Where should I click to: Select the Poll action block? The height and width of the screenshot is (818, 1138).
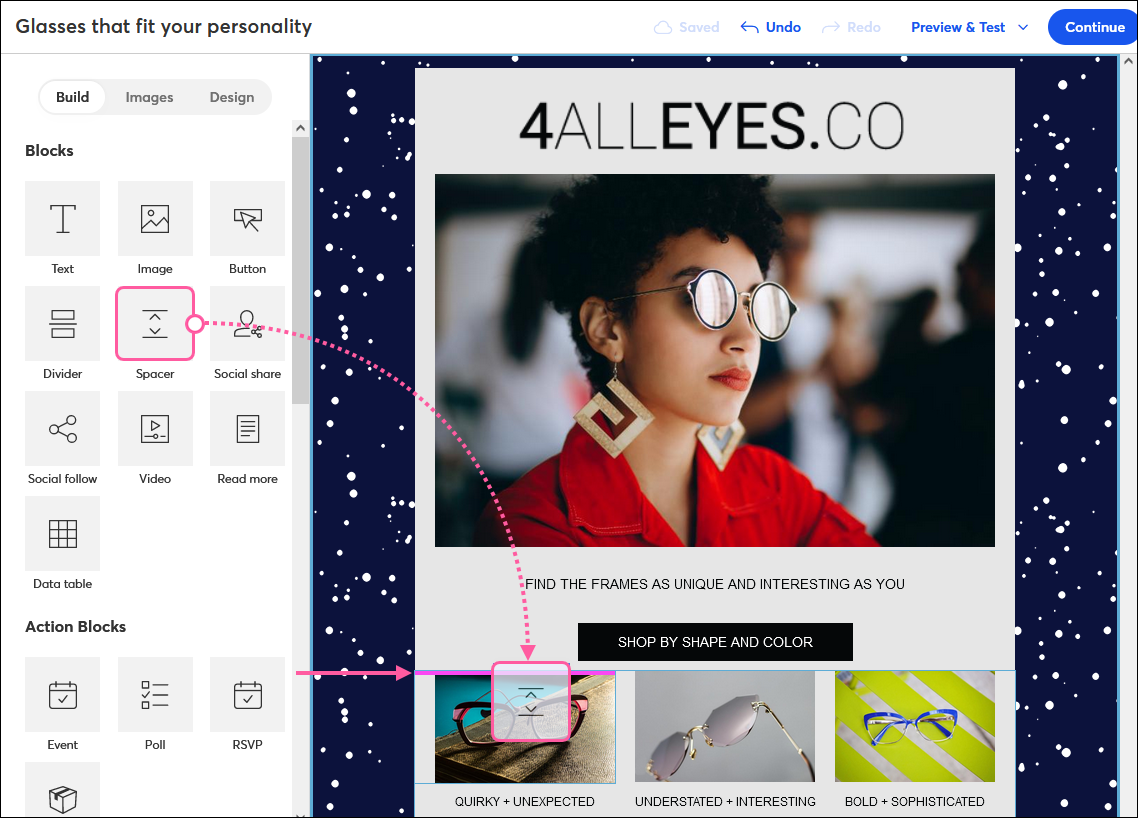click(x=155, y=695)
